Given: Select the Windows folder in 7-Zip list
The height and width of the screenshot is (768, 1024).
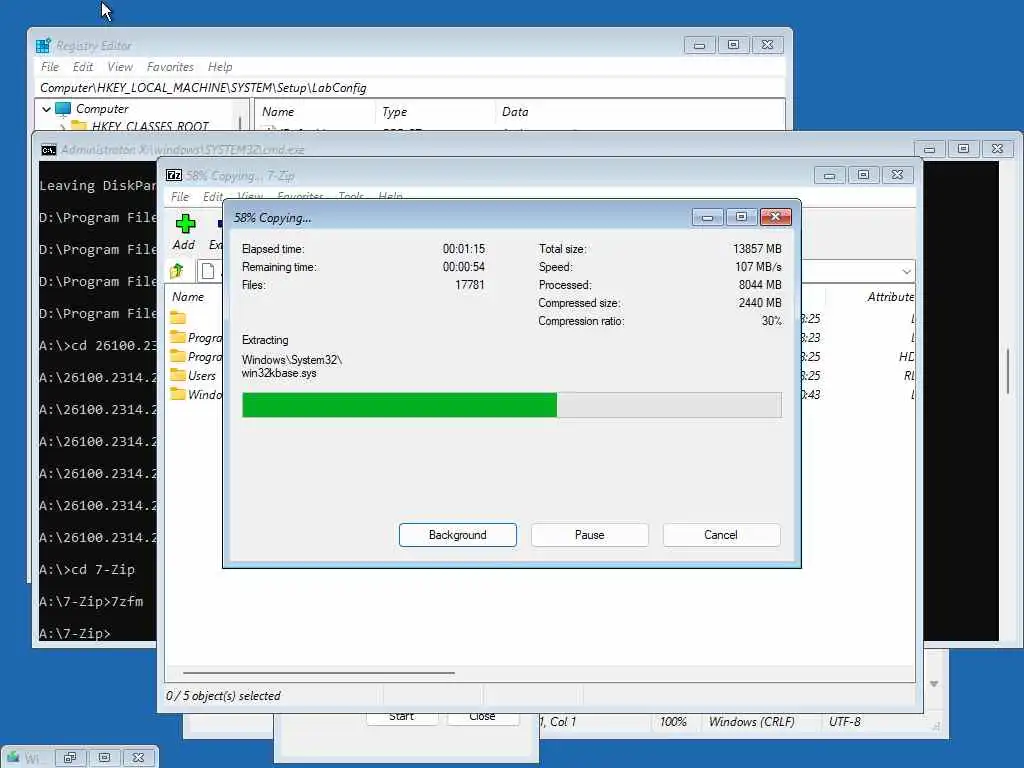Looking at the screenshot, I should [195, 394].
